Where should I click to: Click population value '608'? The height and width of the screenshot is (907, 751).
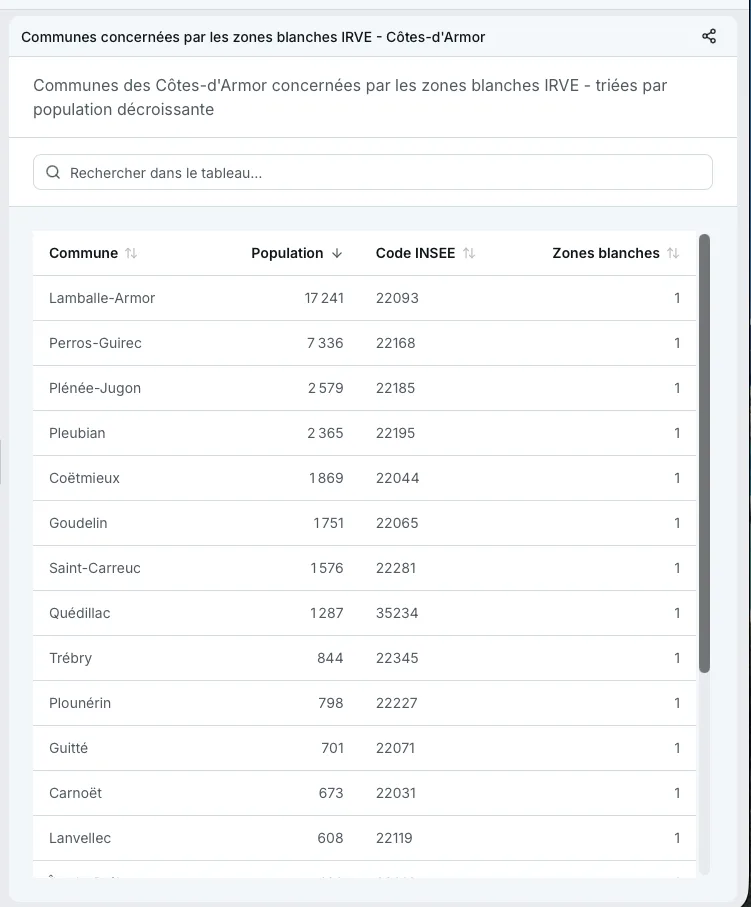330,838
